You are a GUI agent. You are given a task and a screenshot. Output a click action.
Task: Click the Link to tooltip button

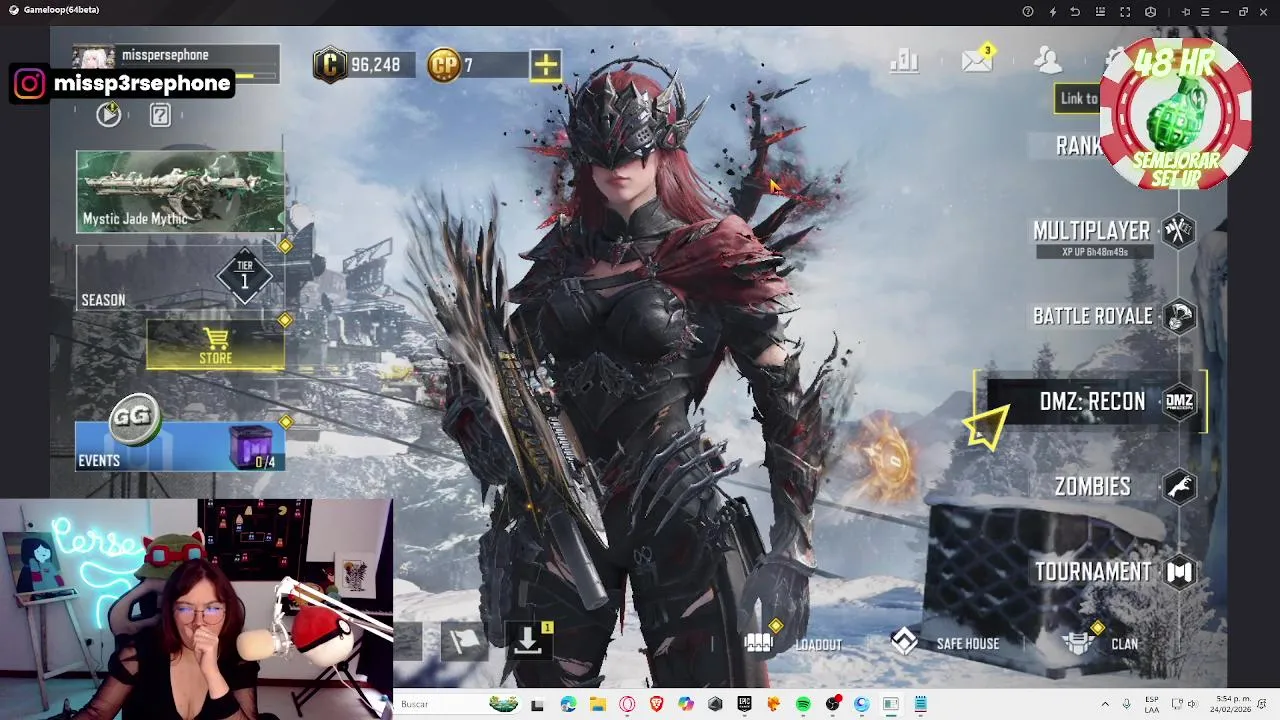[x=1078, y=98]
